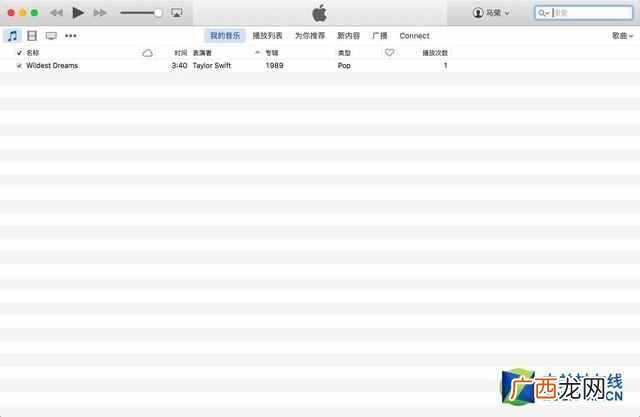Select the Wildest Dreams song title
640x417 pixels.
(52, 65)
